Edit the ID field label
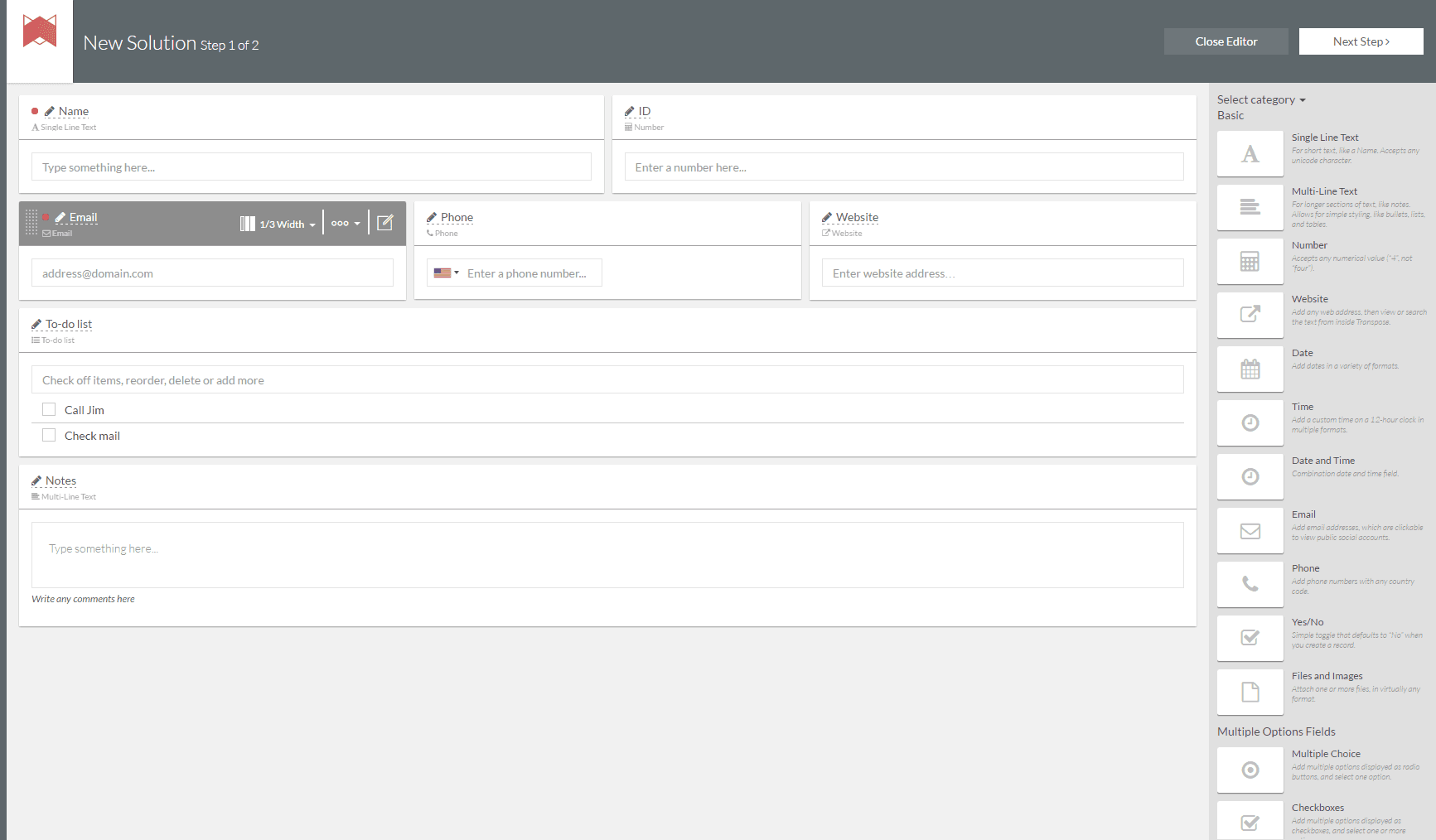 pyautogui.click(x=645, y=111)
